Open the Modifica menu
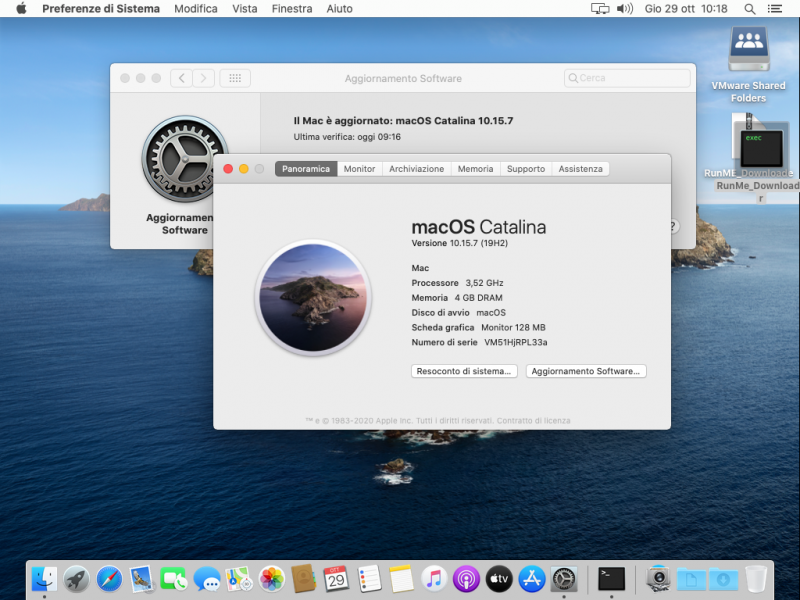The height and width of the screenshot is (600, 800). pos(196,9)
